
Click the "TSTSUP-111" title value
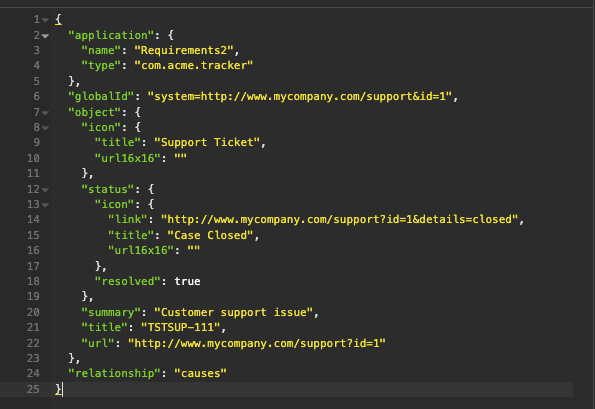181,327
